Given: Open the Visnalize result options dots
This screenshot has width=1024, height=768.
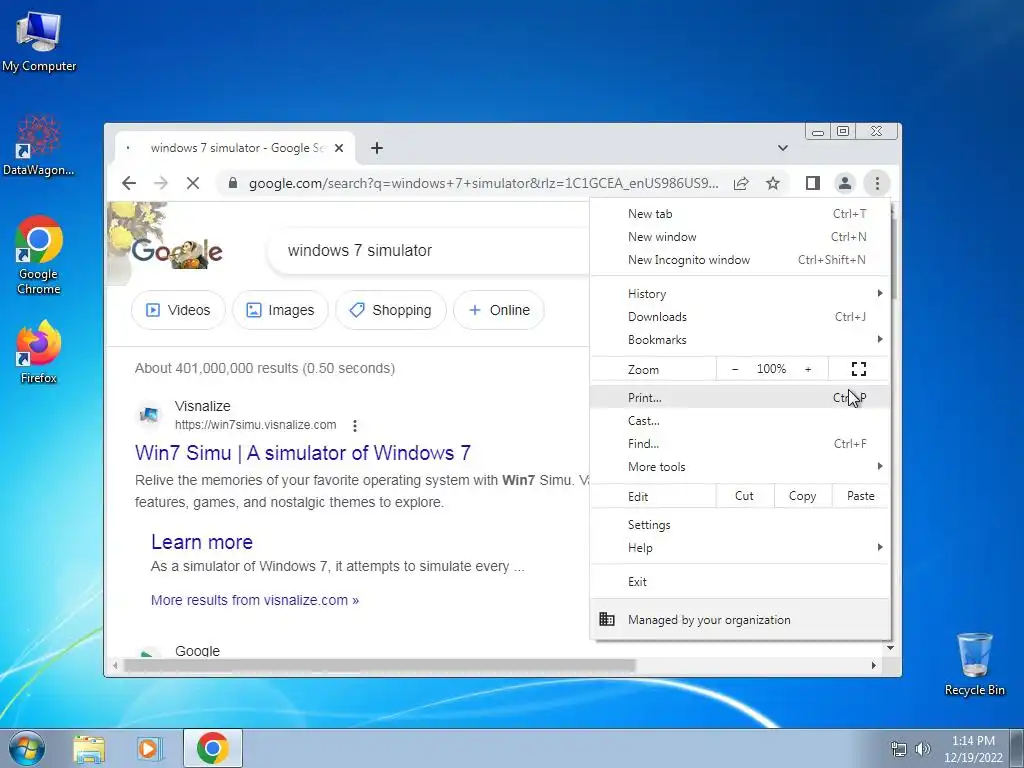Looking at the screenshot, I should (x=355, y=426).
